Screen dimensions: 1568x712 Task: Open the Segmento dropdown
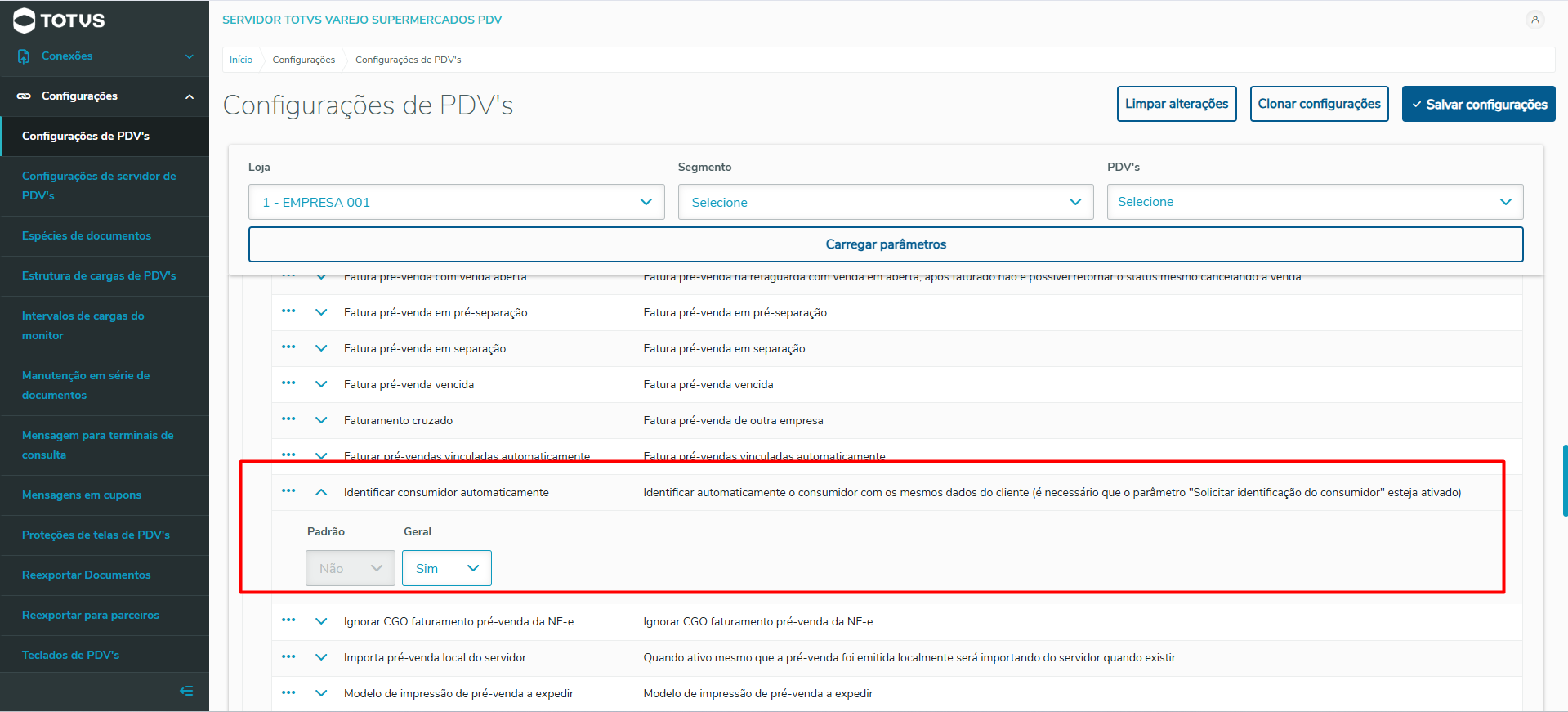(886, 202)
